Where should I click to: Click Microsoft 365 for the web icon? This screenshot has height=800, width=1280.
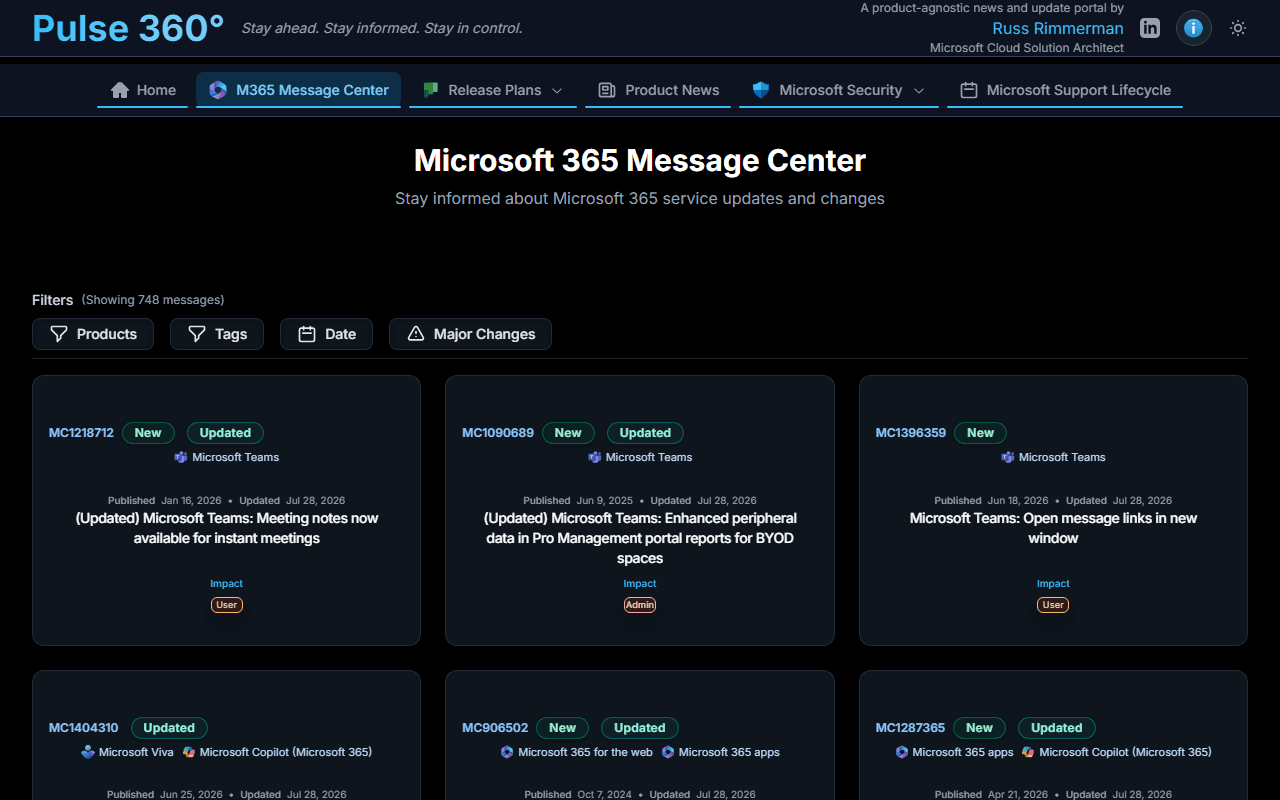[x=507, y=752]
